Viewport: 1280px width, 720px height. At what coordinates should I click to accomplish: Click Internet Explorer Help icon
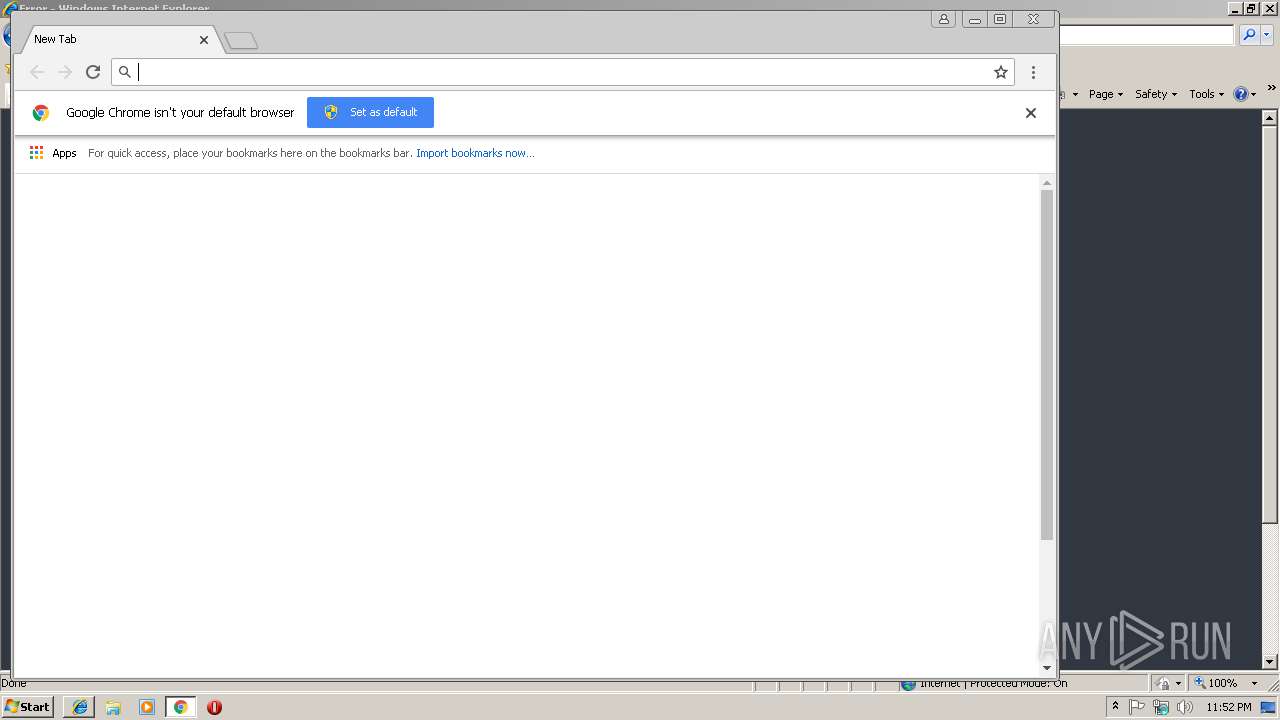[x=1241, y=94]
